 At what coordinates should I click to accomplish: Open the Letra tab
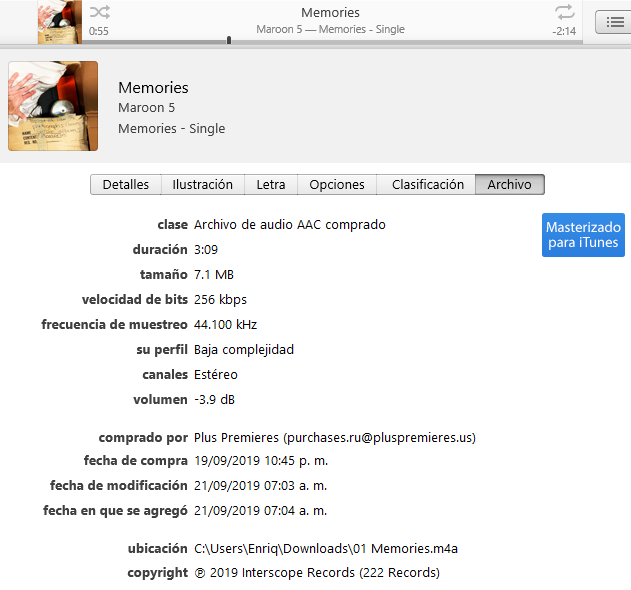pyautogui.click(x=271, y=184)
